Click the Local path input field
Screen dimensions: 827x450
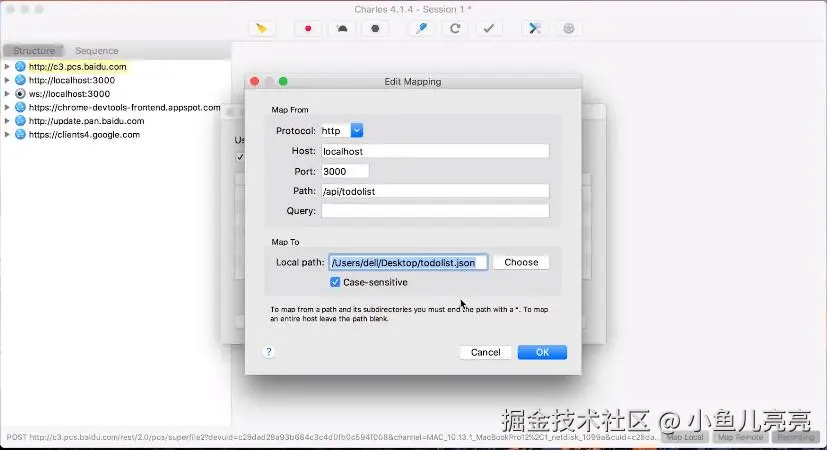(x=408, y=262)
